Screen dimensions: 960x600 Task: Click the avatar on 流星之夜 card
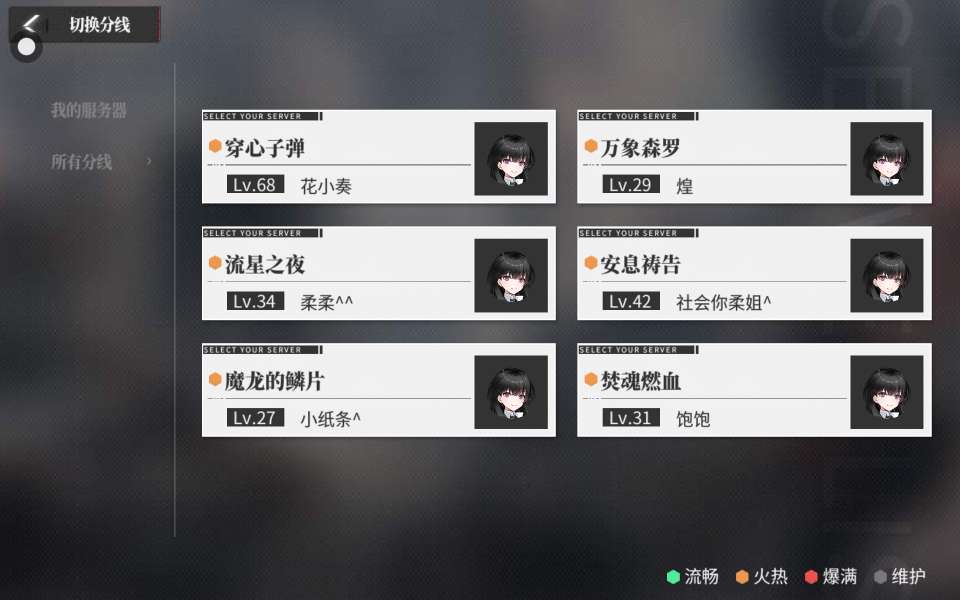click(x=511, y=276)
